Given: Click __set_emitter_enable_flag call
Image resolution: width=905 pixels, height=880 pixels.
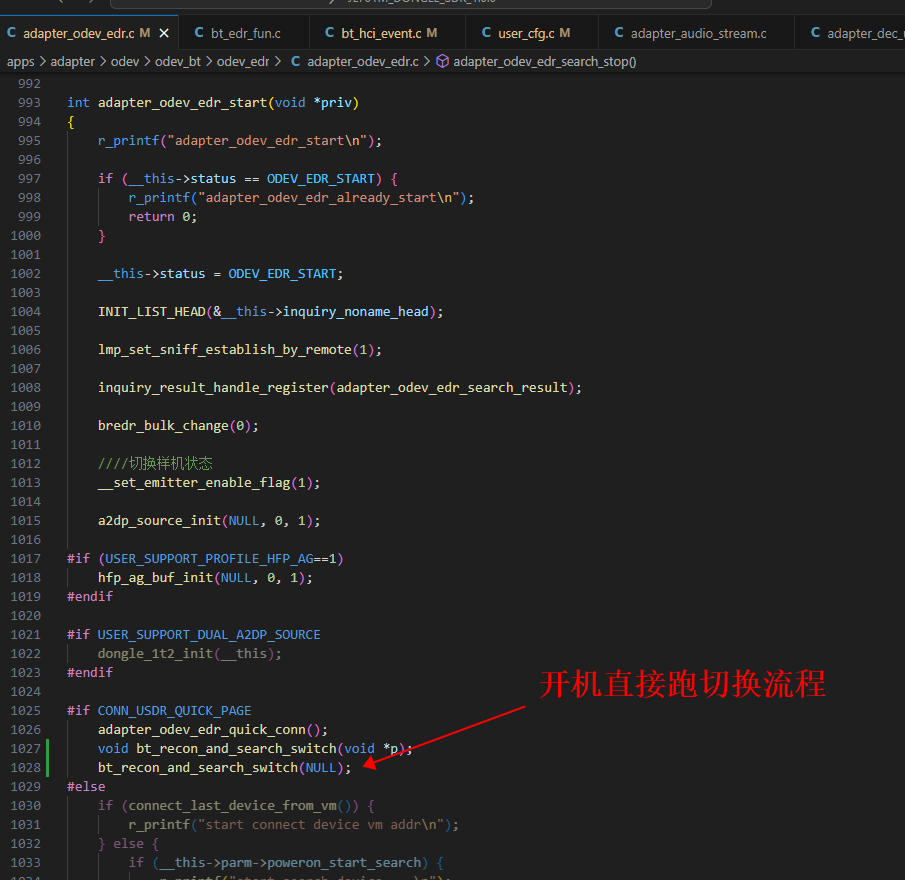Looking at the screenshot, I should point(194,482).
